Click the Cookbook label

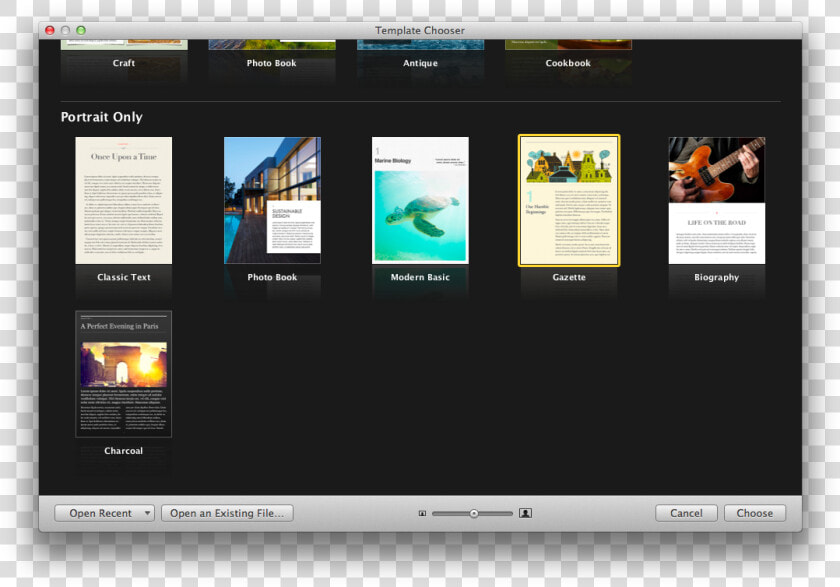click(x=568, y=63)
